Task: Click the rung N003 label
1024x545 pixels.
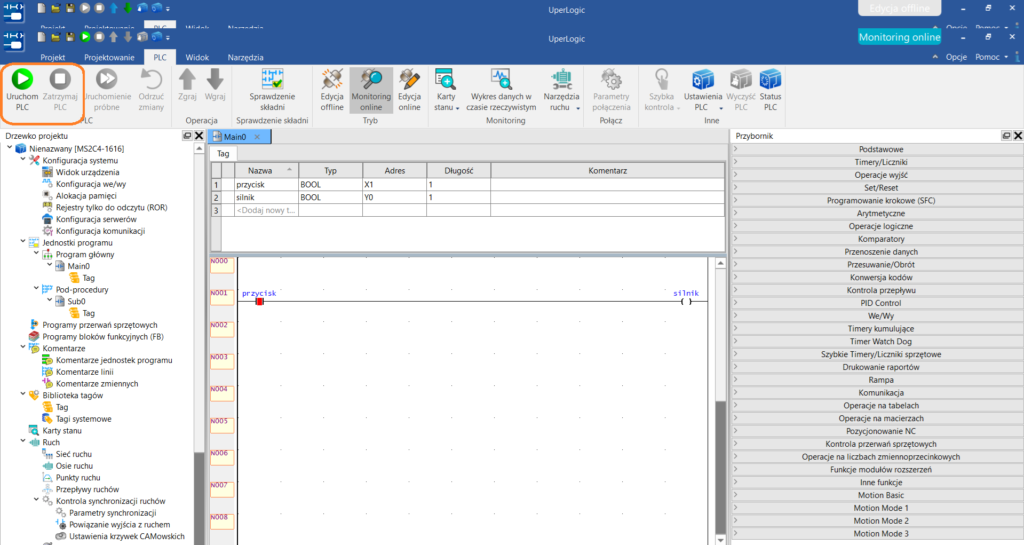Action: 221,362
